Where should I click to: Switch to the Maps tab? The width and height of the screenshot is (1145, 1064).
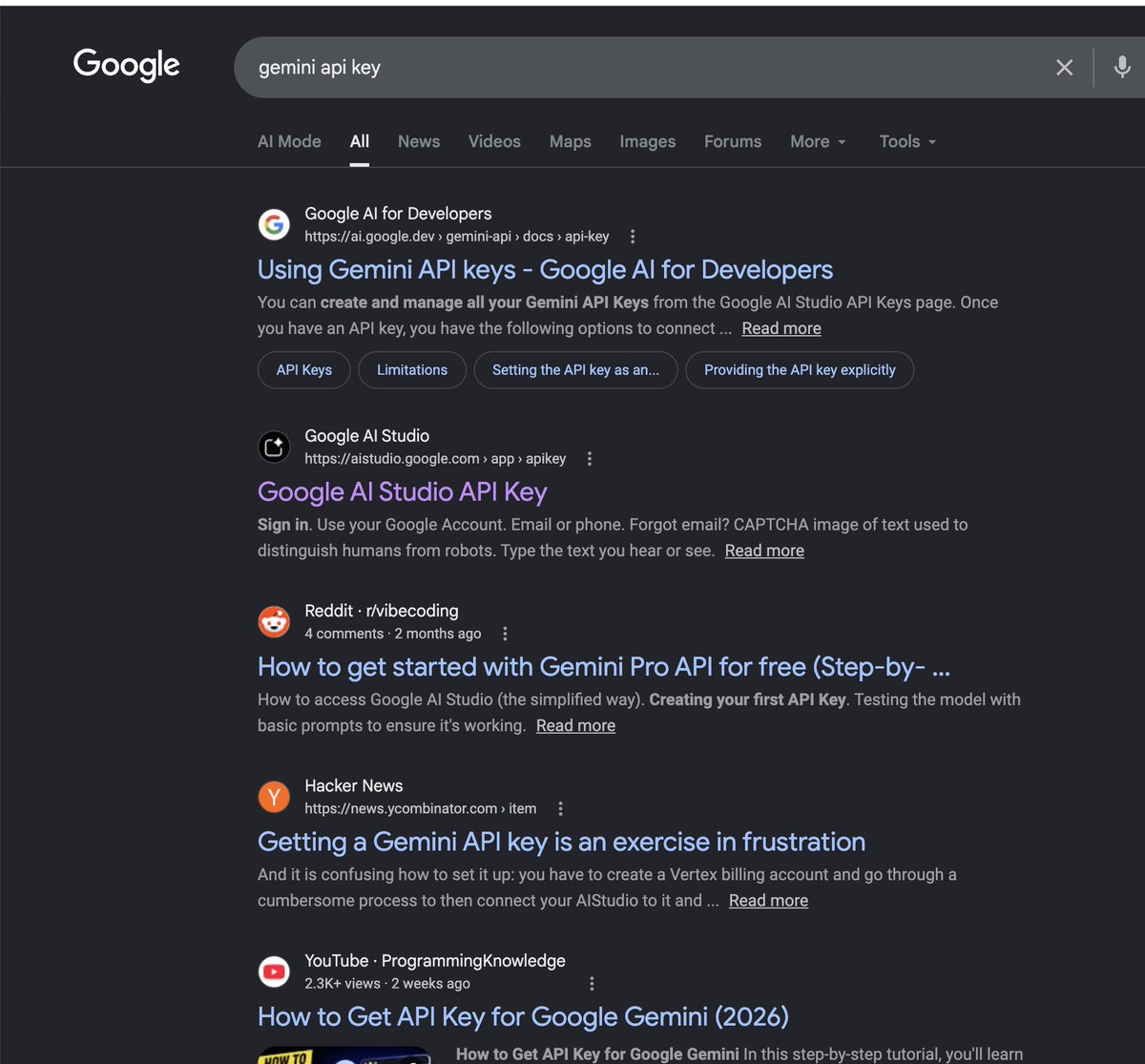pos(571,141)
